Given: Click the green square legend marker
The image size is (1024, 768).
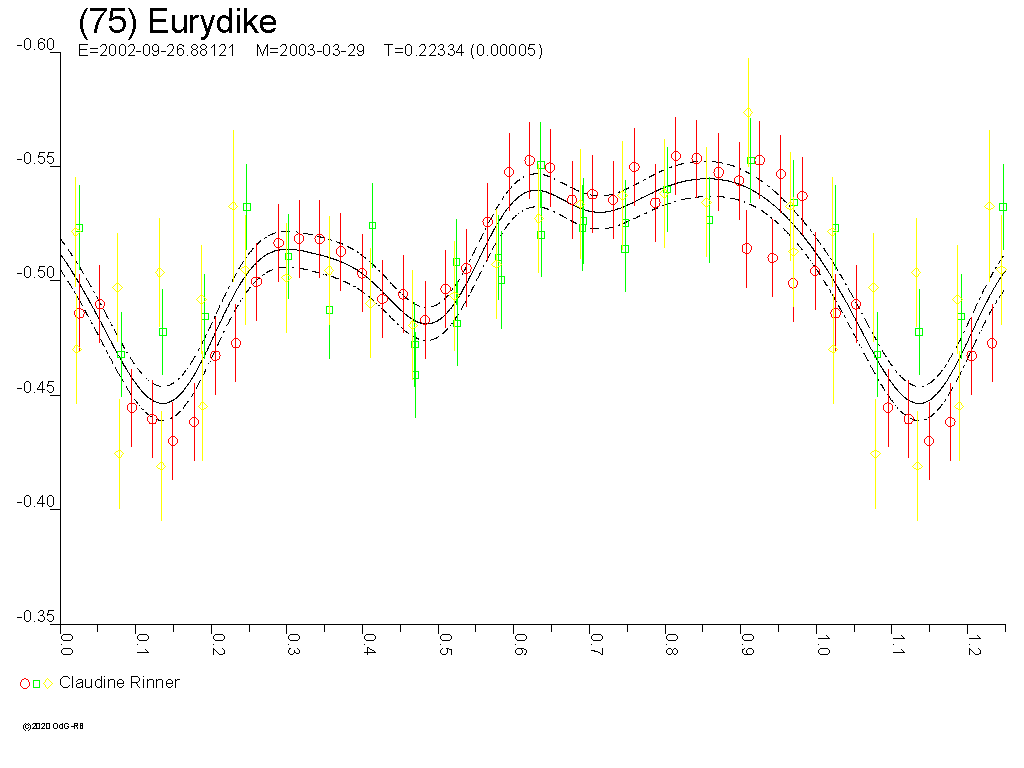Looking at the screenshot, I should (x=37, y=684).
